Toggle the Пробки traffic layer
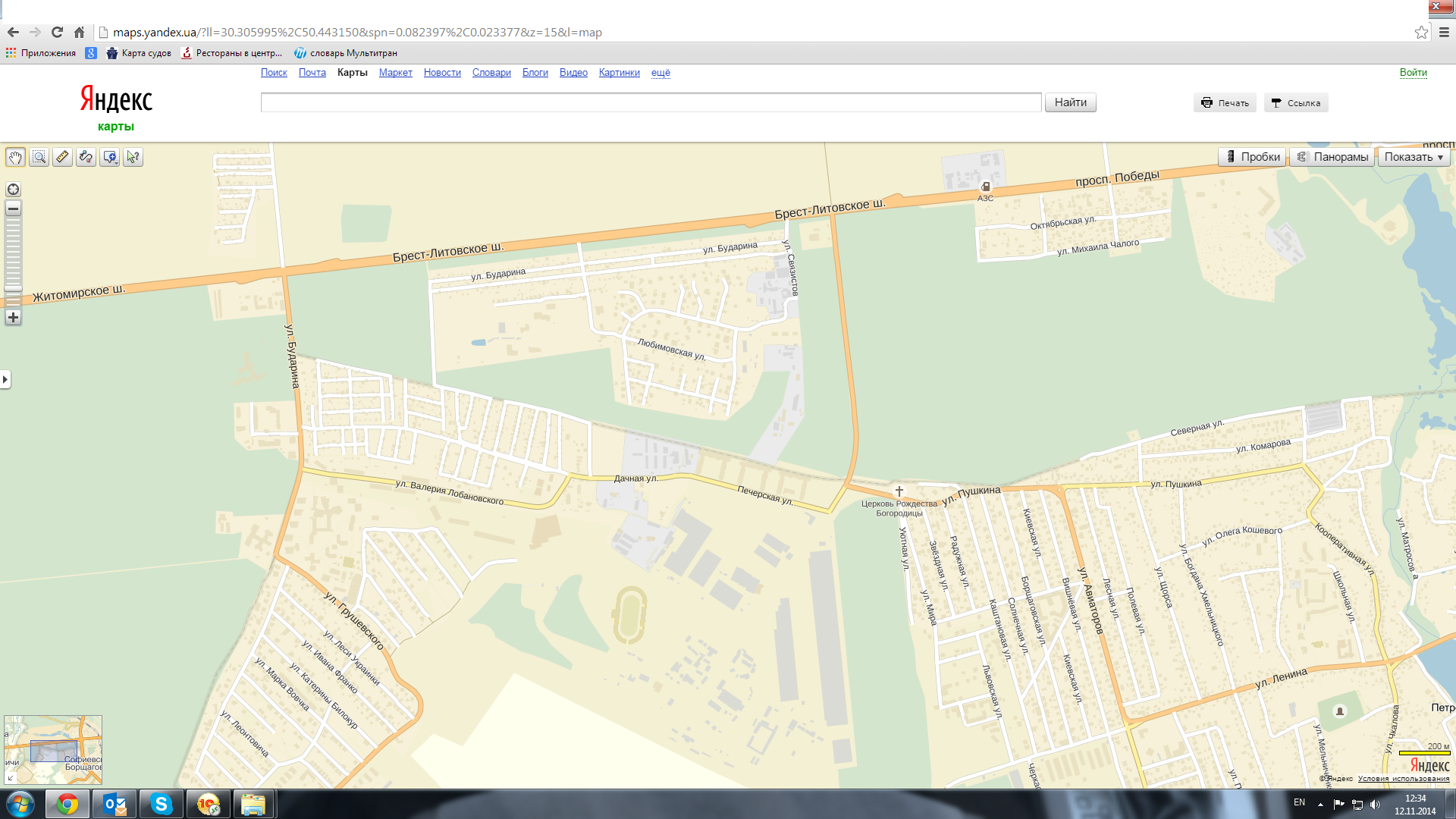The height and width of the screenshot is (819, 1456). click(1252, 157)
